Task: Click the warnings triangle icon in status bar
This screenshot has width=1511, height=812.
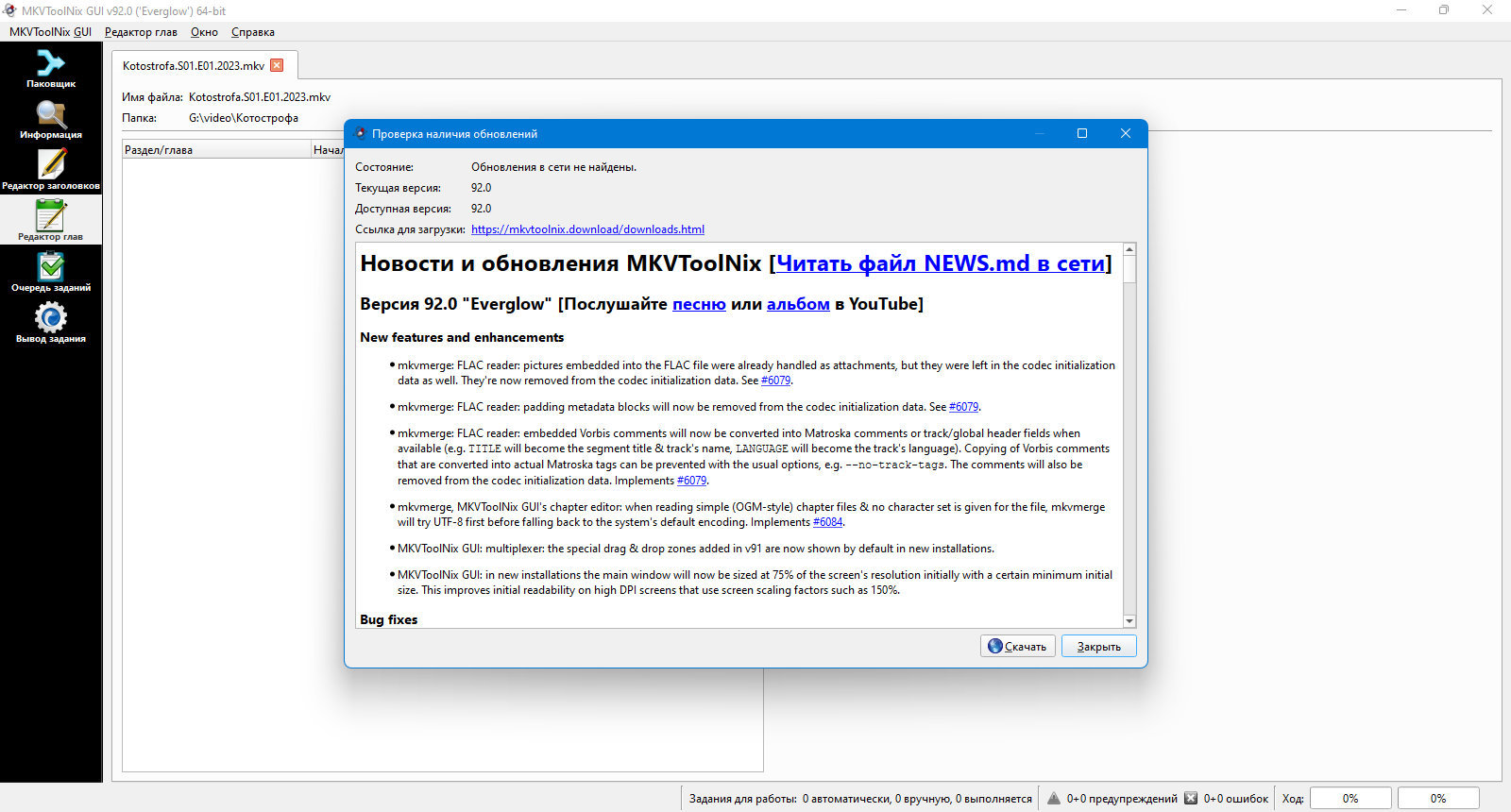Action: [x=1054, y=799]
